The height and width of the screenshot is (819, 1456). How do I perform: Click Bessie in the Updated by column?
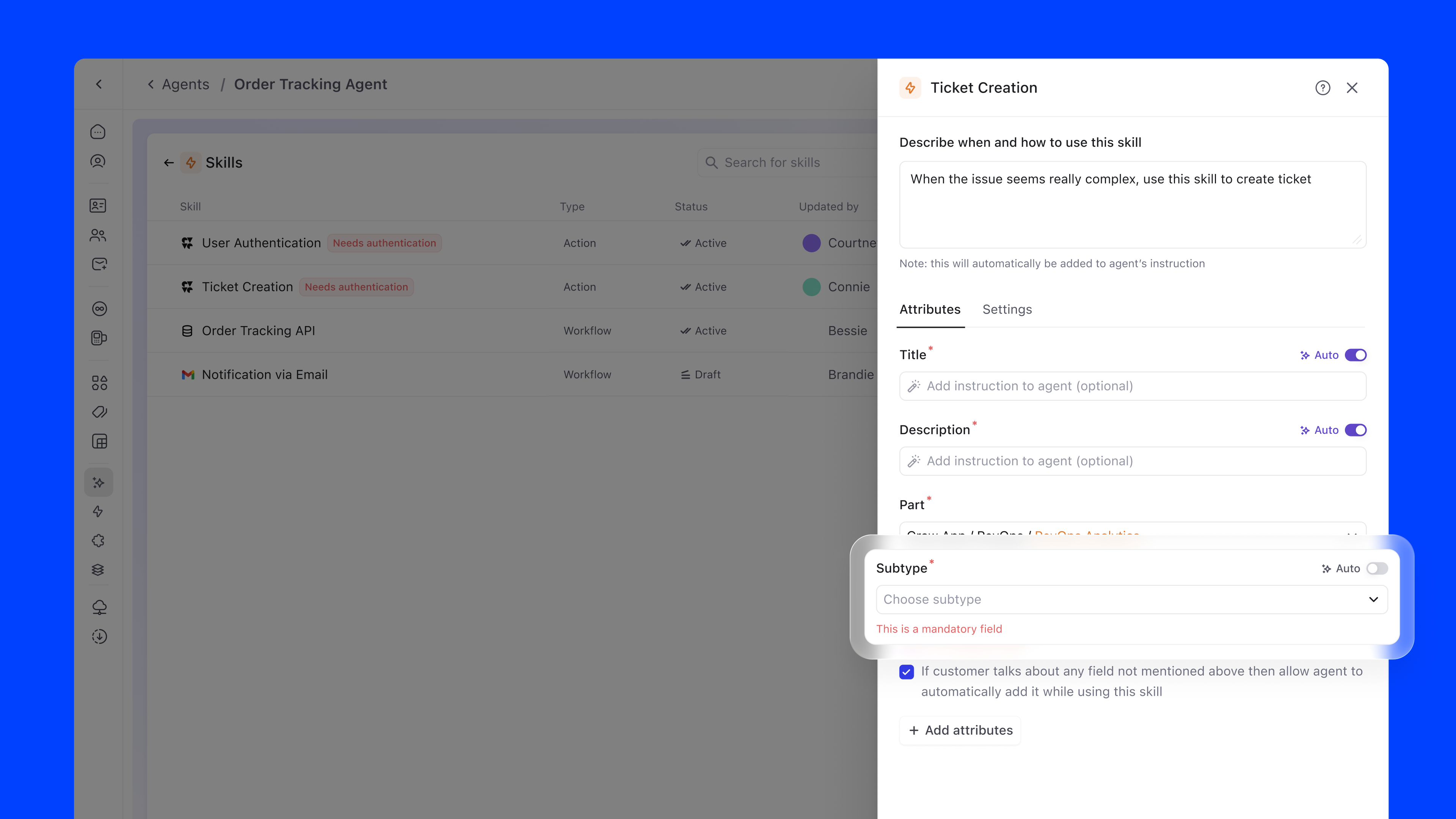pos(847,331)
